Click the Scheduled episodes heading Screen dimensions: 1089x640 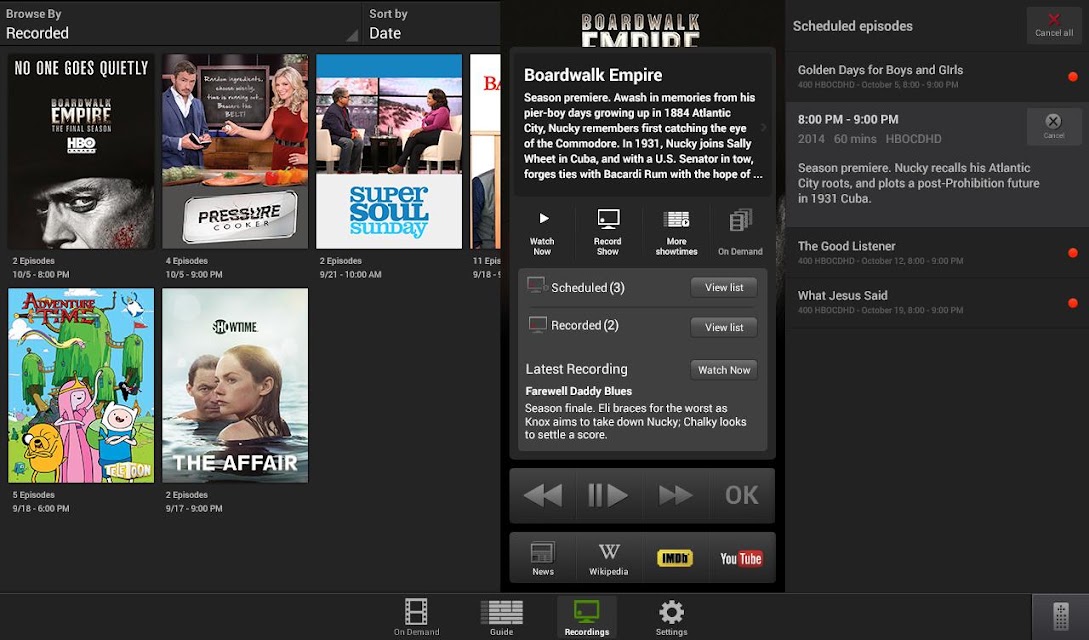coord(852,26)
